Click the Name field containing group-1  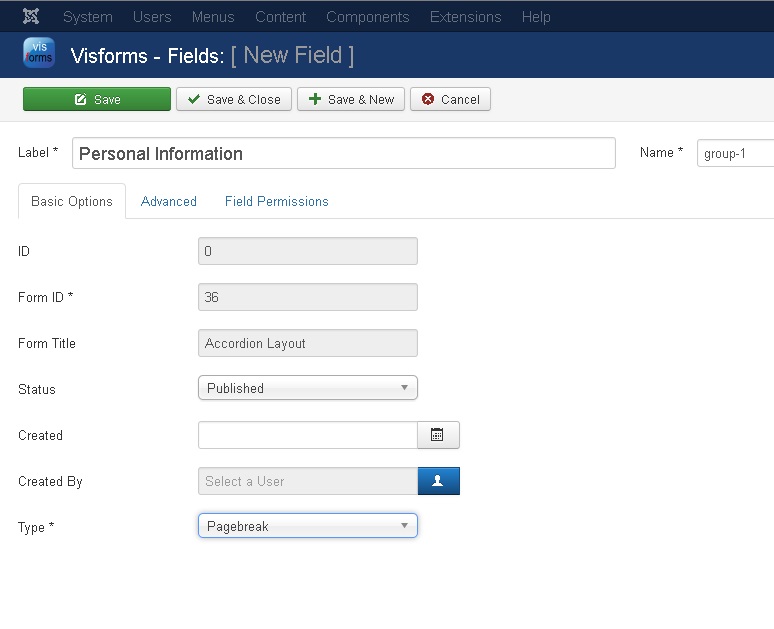pos(735,153)
